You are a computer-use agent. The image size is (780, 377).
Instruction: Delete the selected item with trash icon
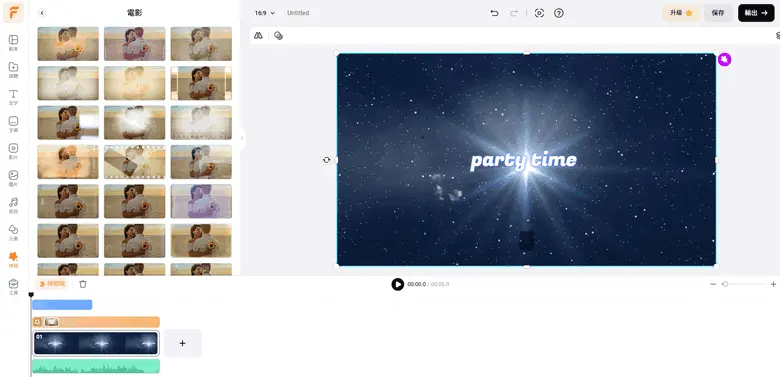coord(83,283)
